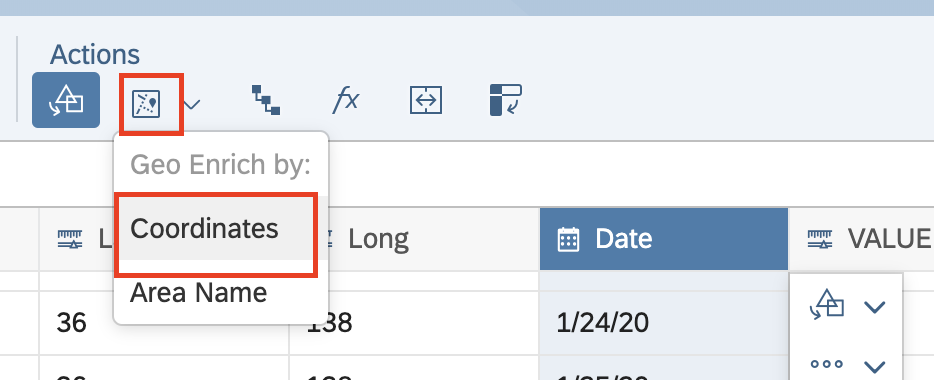Click the transform icon in Date column popup
934x380 pixels.
coord(827,306)
